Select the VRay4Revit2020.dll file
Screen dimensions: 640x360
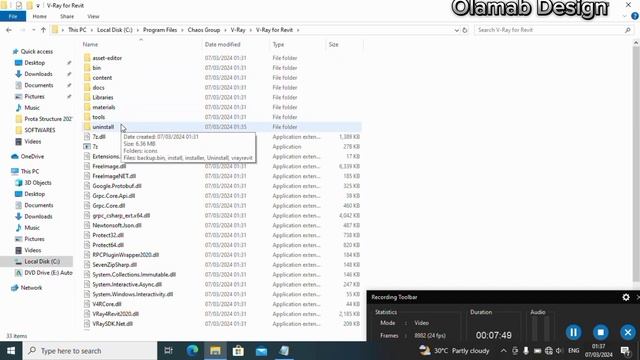[116, 314]
